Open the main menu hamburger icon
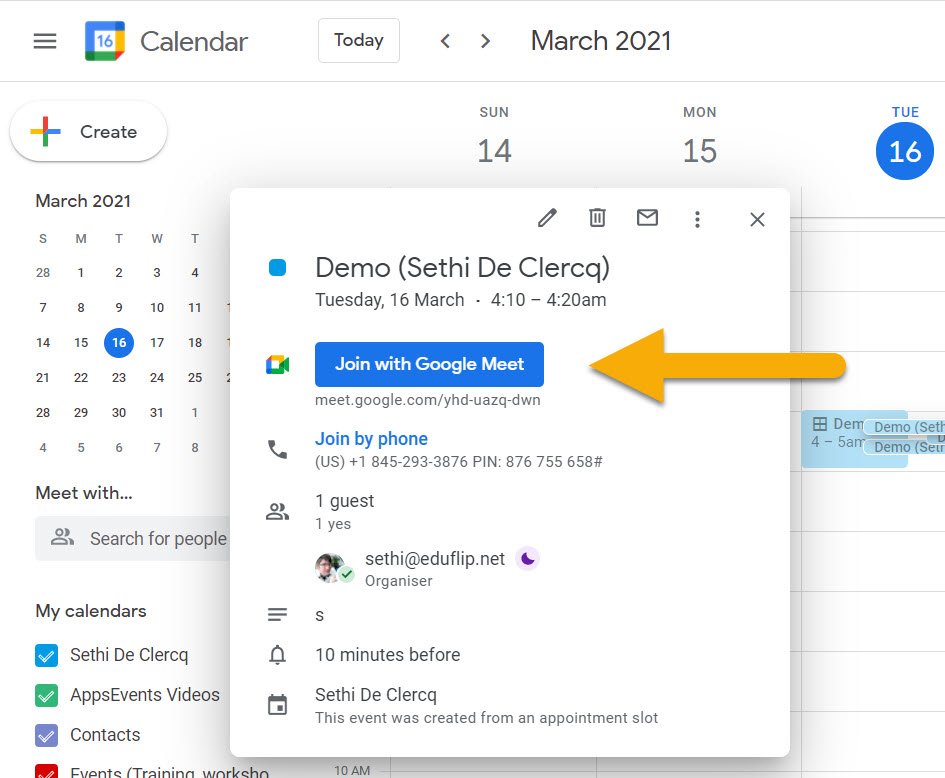945x778 pixels. click(45, 41)
